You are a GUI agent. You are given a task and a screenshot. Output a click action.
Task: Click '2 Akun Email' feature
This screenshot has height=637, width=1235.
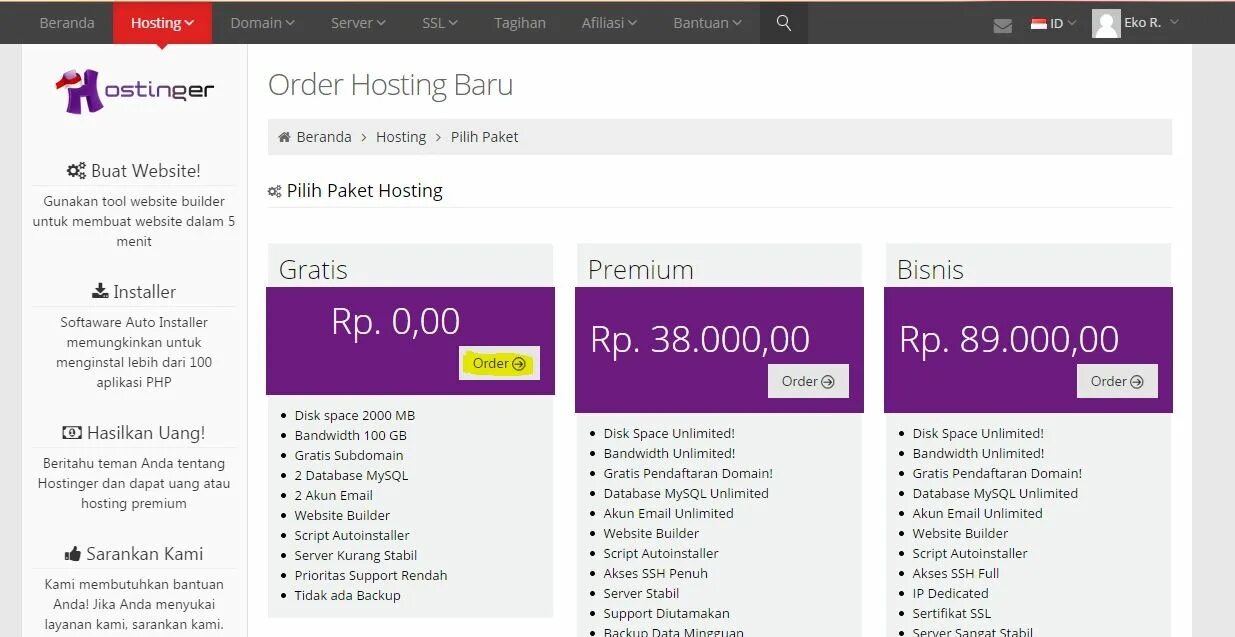tap(333, 495)
